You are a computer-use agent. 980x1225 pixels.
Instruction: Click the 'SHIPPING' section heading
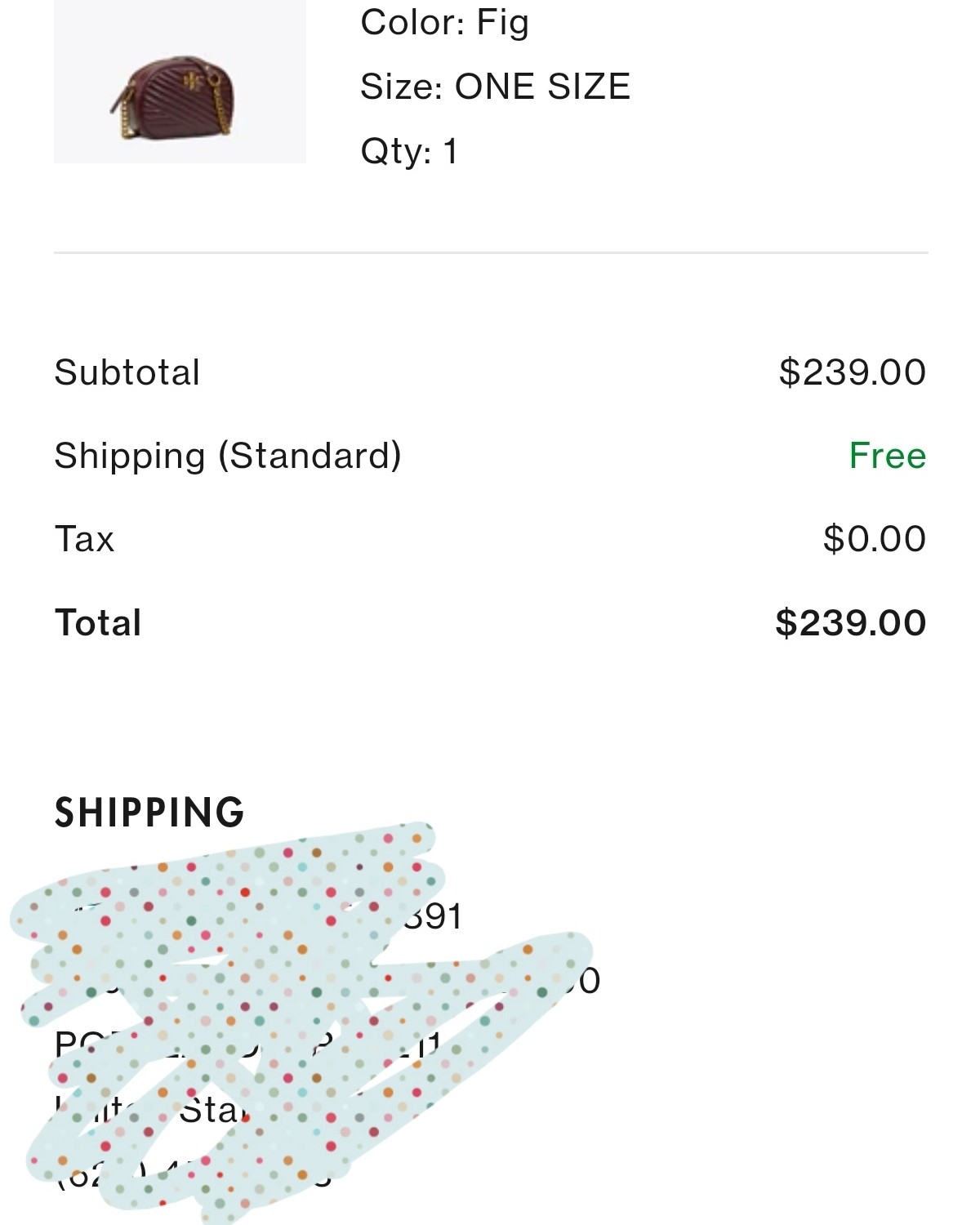click(x=149, y=813)
